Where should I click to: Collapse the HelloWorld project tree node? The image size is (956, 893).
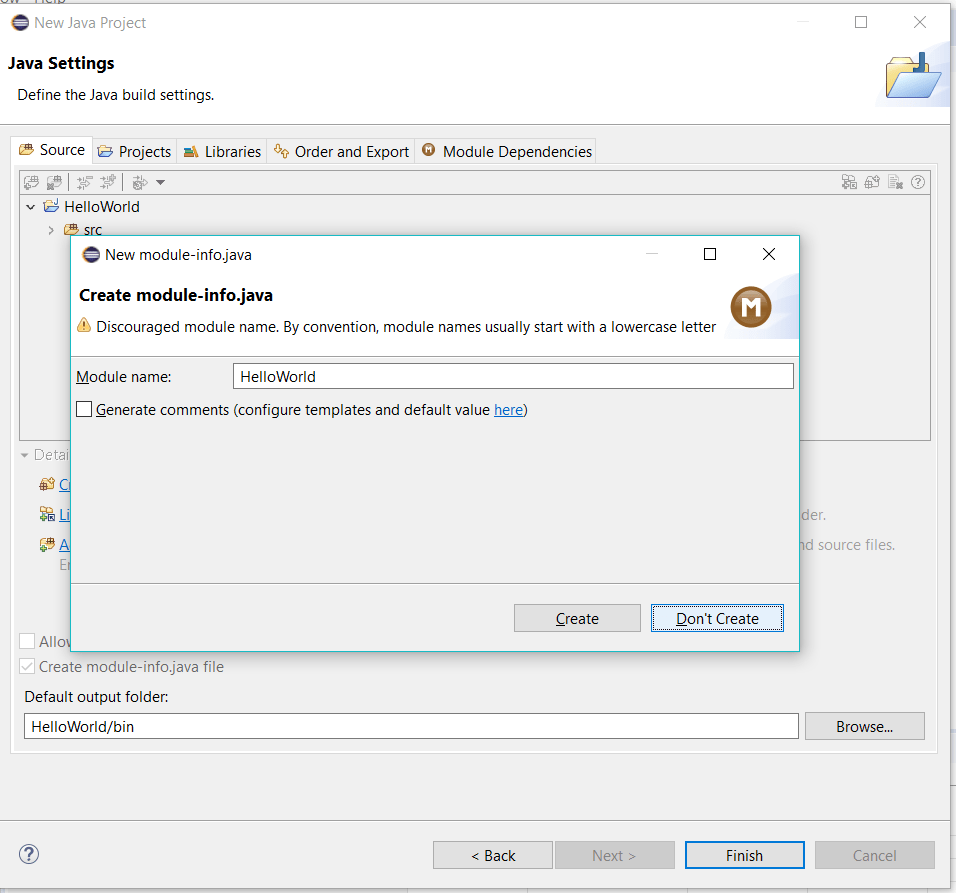click(29, 206)
